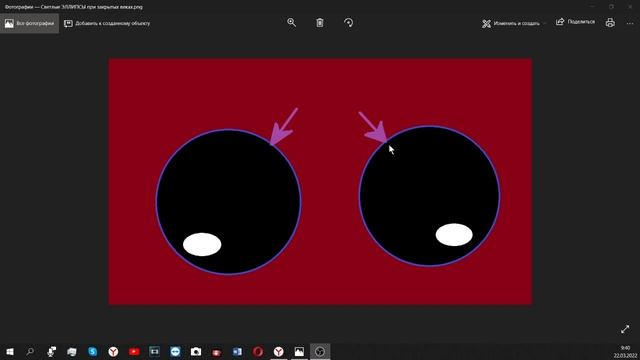
Task: Open the 'Все фотографии' view
Action: (x=29, y=23)
